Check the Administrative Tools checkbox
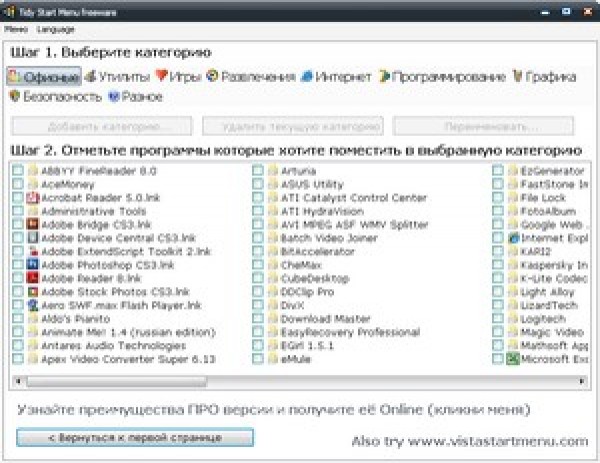This screenshot has height=463, width=600. pos(18,211)
